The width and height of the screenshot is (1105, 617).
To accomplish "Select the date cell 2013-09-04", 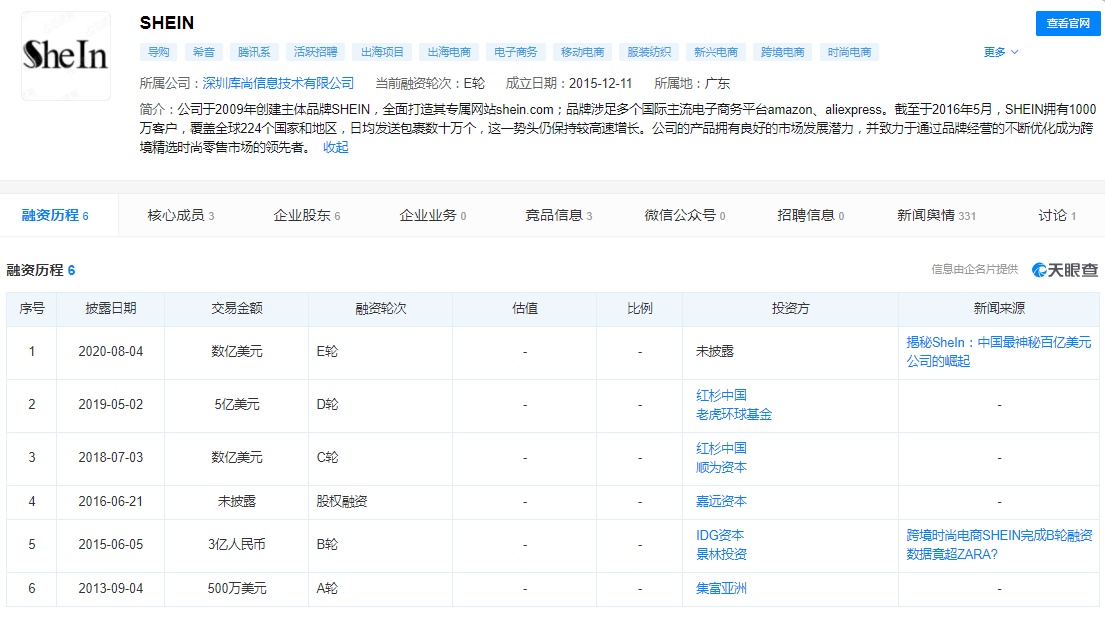I will pyautogui.click(x=111, y=588).
